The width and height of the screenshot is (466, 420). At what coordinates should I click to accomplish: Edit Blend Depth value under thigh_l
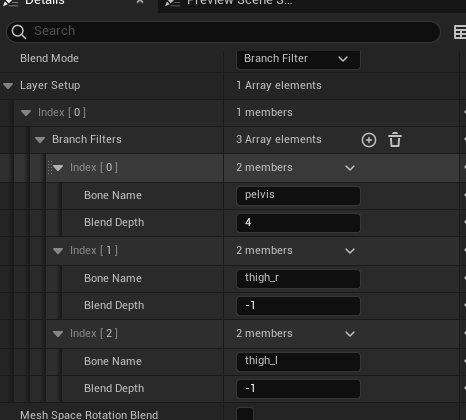(298, 389)
